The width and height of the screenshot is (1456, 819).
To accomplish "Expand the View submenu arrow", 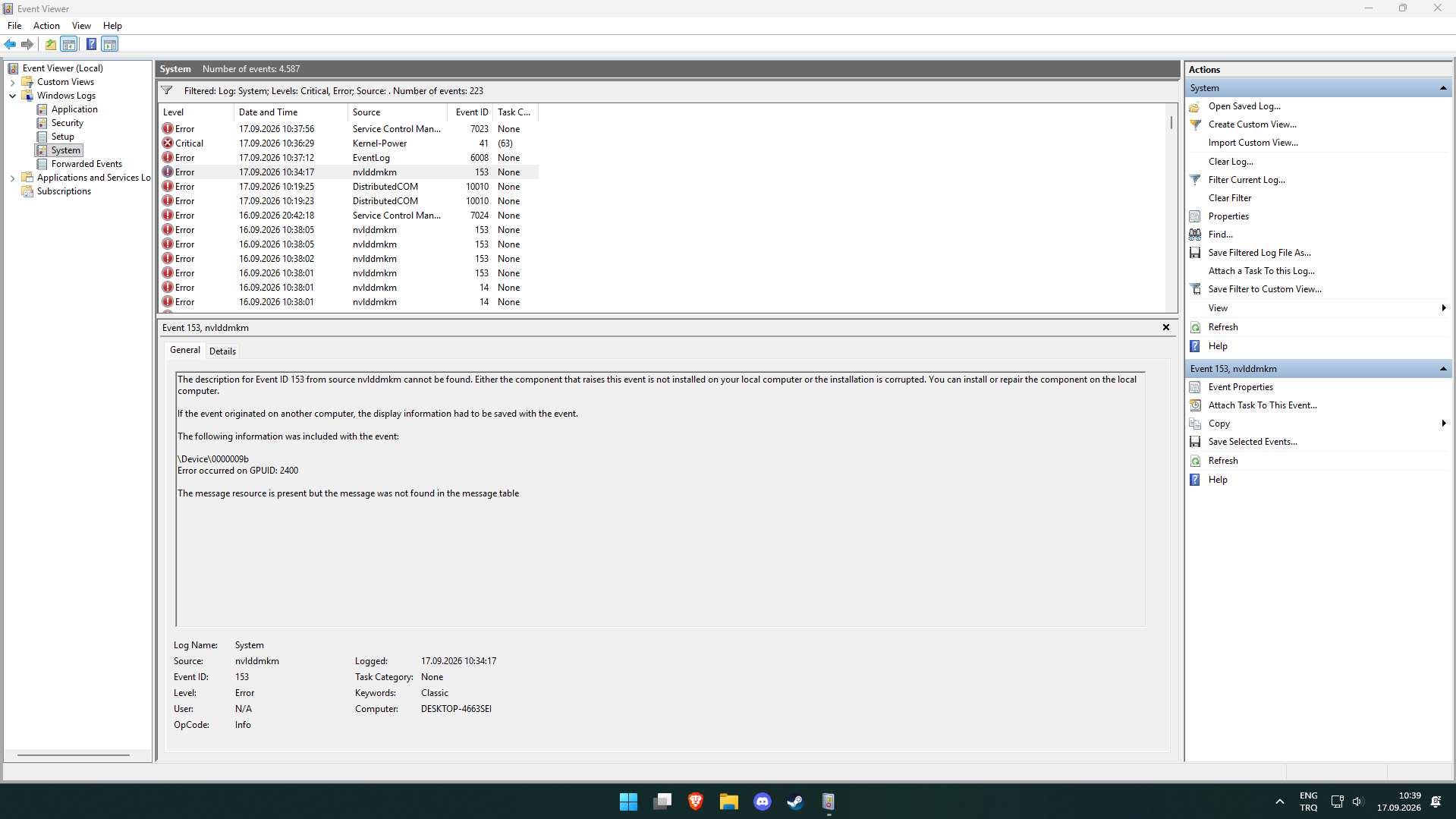I will coord(1443,308).
